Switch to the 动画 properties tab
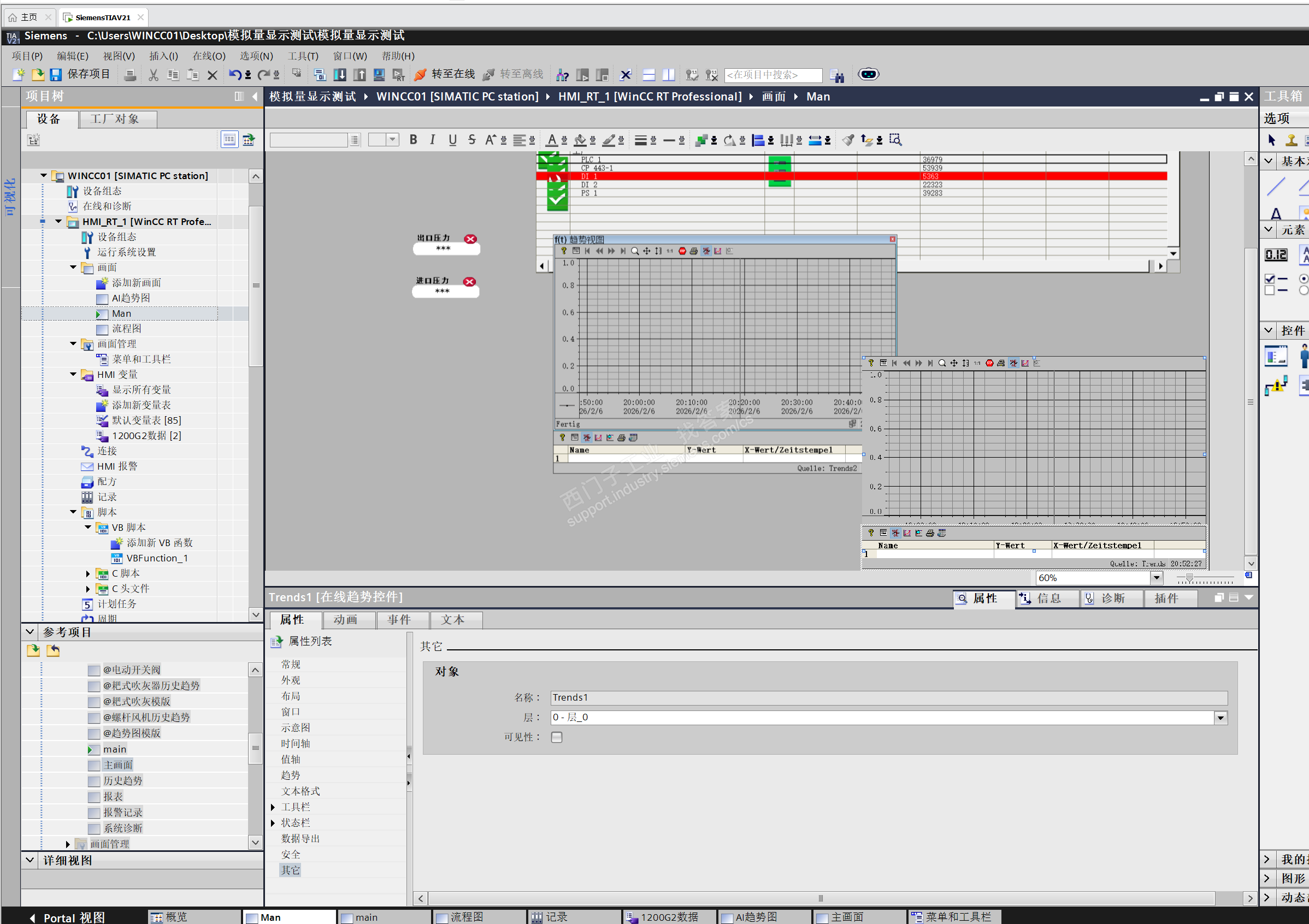The height and width of the screenshot is (924, 1309). point(346,620)
